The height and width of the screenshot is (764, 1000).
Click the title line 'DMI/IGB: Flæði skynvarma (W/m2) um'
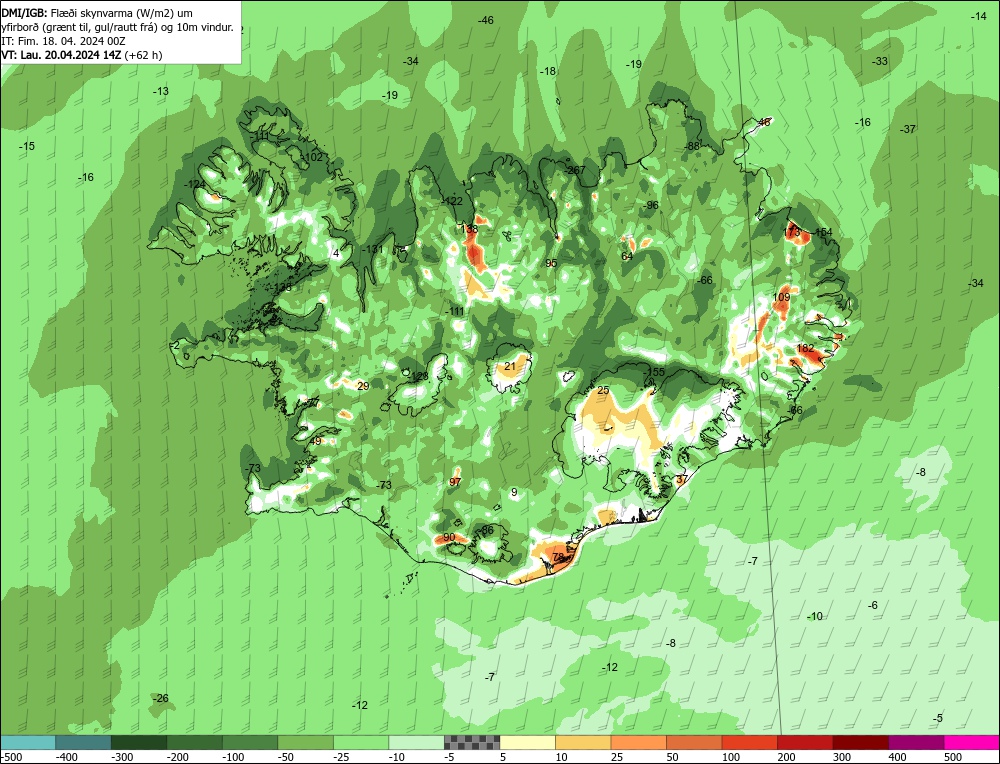97,13
